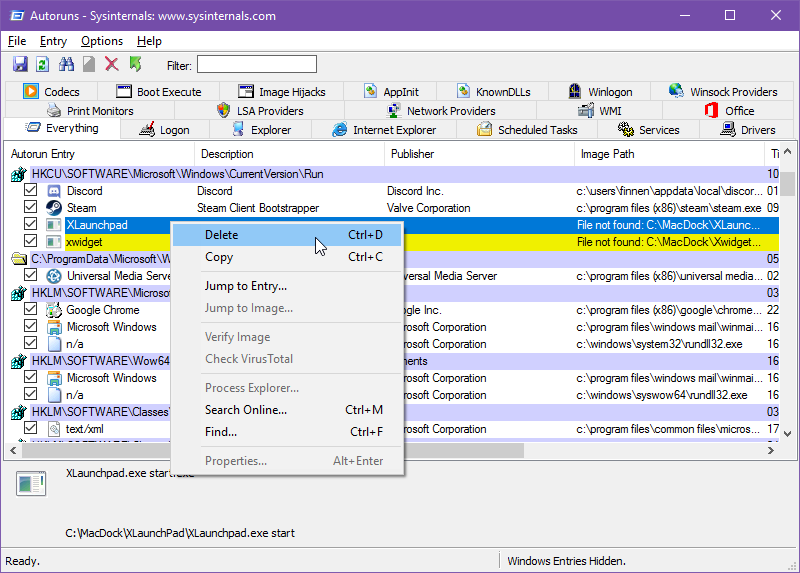This screenshot has height=573, width=800.
Task: Switch to the Codecs tab
Action: click(51, 92)
